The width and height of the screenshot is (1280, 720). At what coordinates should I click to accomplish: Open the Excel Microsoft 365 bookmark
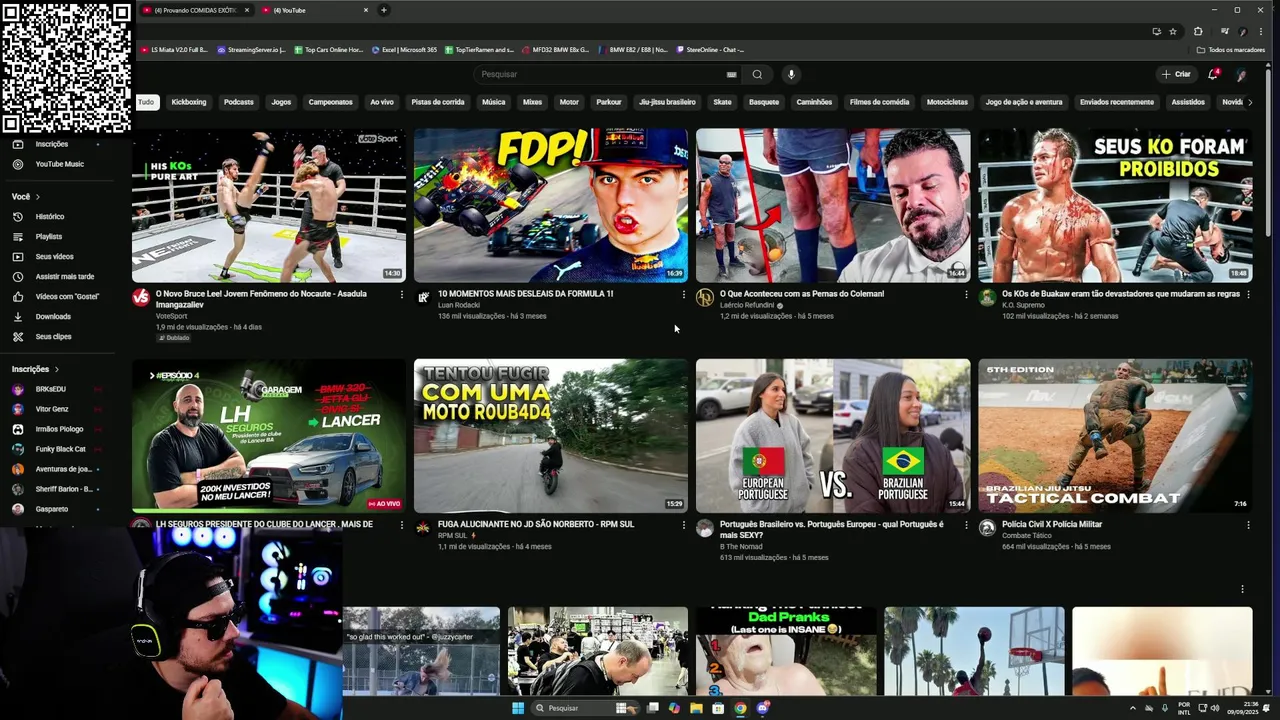pyautogui.click(x=404, y=49)
